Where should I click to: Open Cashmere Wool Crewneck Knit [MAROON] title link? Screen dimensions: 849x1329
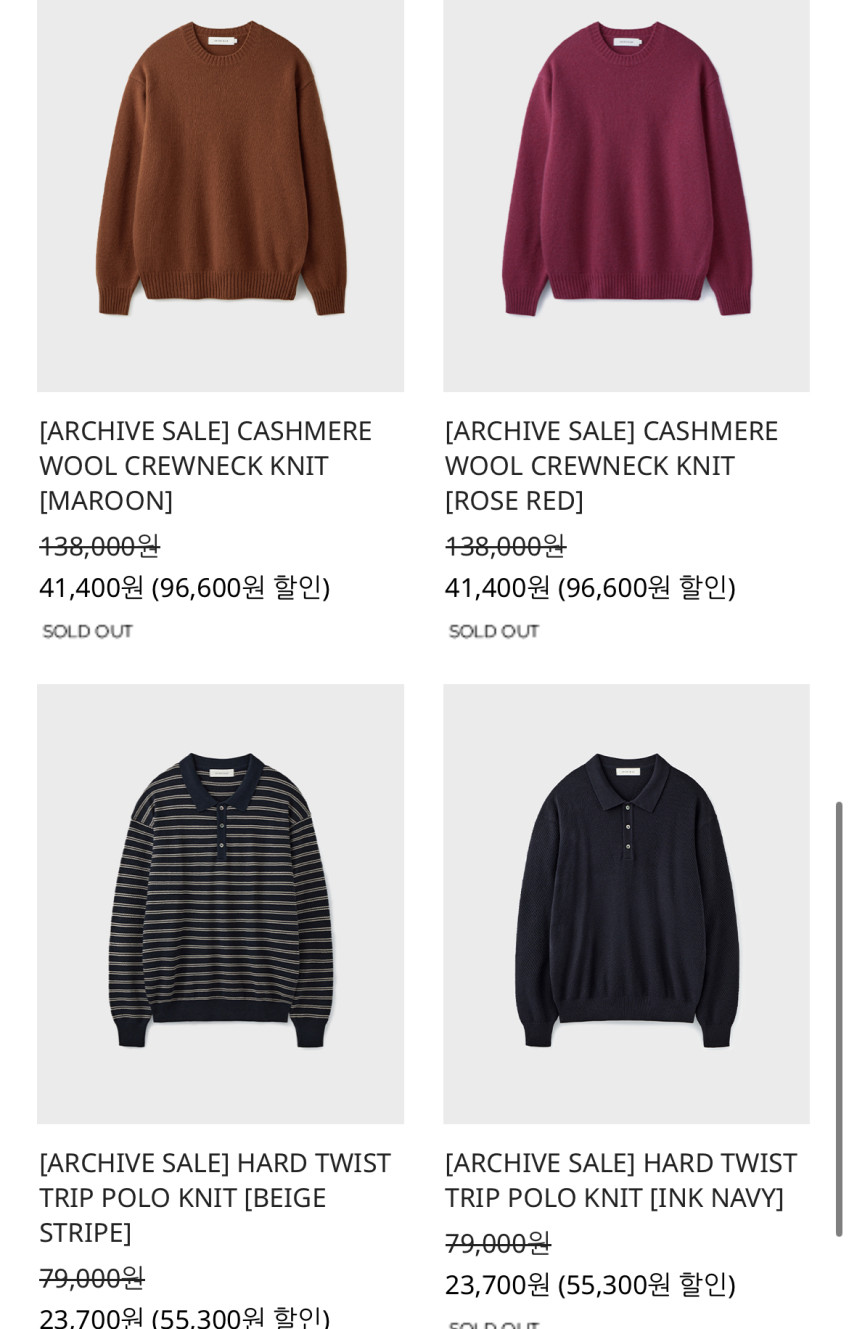206,465
